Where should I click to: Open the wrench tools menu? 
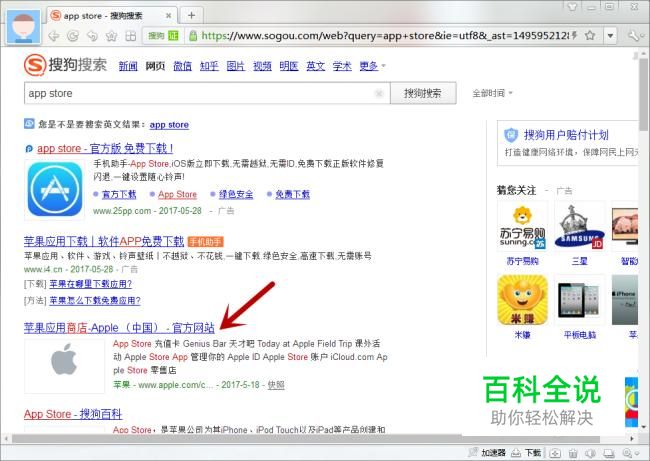pos(633,36)
